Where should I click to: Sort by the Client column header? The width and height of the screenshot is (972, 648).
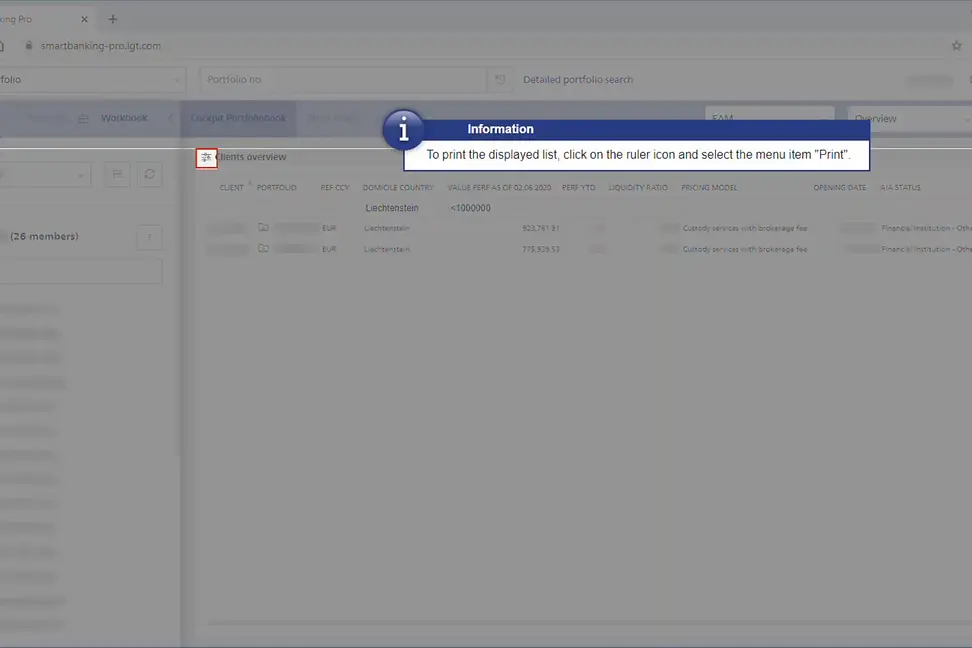click(x=231, y=188)
